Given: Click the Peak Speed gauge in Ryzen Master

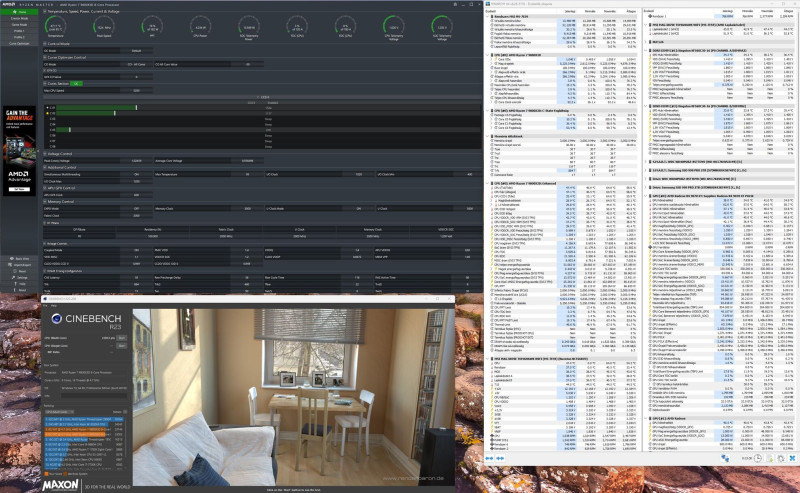Looking at the screenshot, I should tap(104, 27).
